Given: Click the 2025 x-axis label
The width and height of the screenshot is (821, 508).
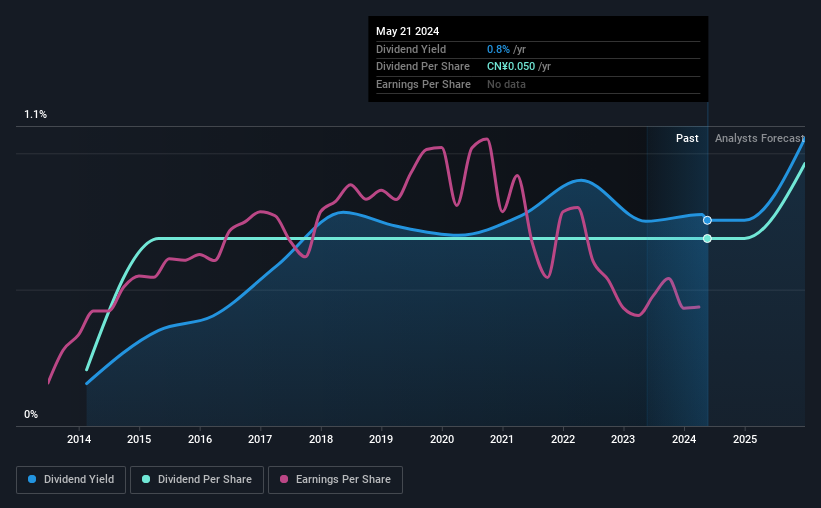Looking at the screenshot, I should click(x=745, y=439).
